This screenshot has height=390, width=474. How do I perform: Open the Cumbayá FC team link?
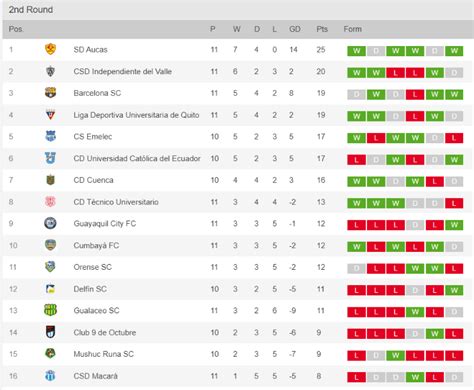(x=96, y=246)
